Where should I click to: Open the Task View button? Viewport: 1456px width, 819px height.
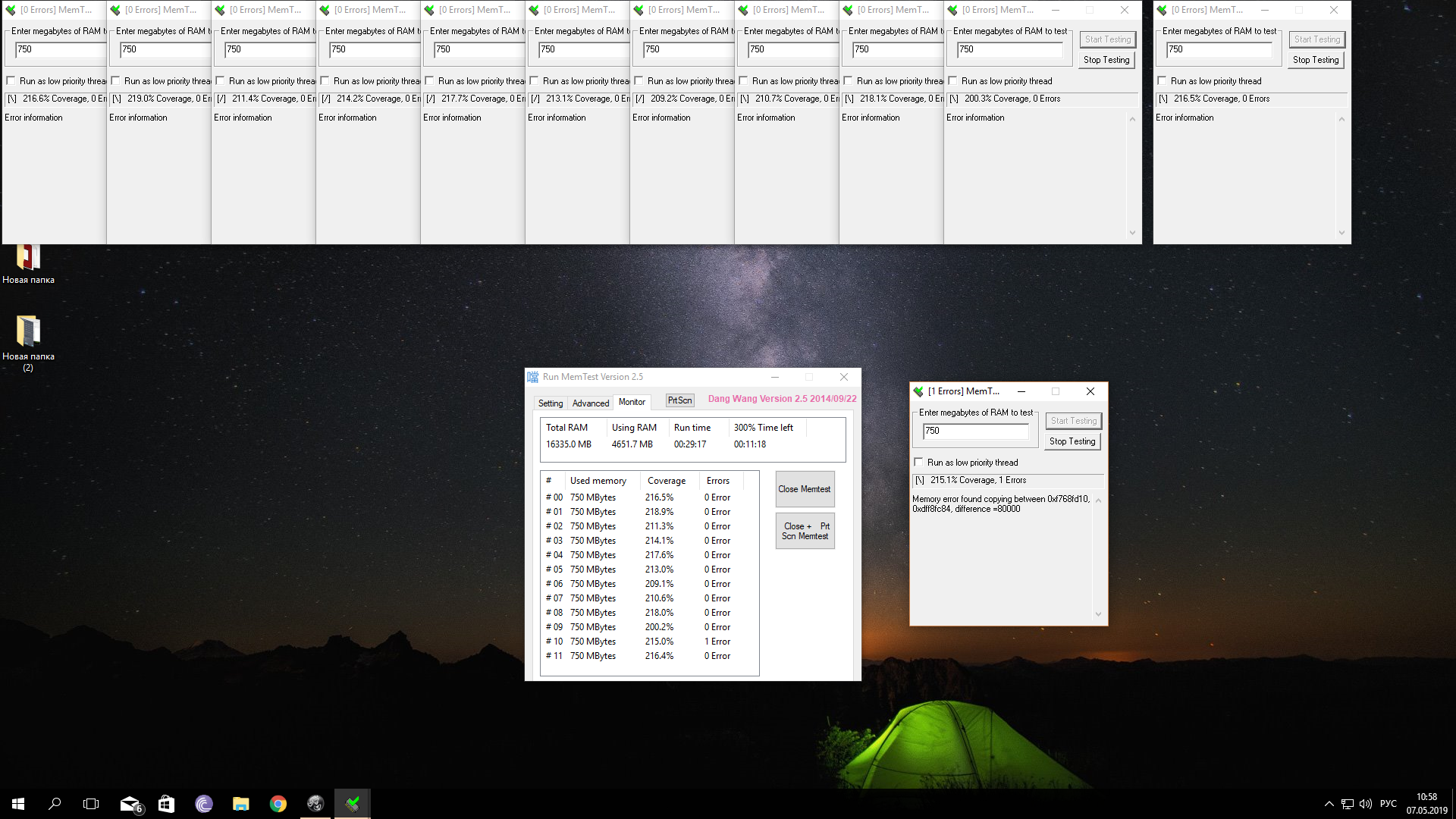pos(91,804)
